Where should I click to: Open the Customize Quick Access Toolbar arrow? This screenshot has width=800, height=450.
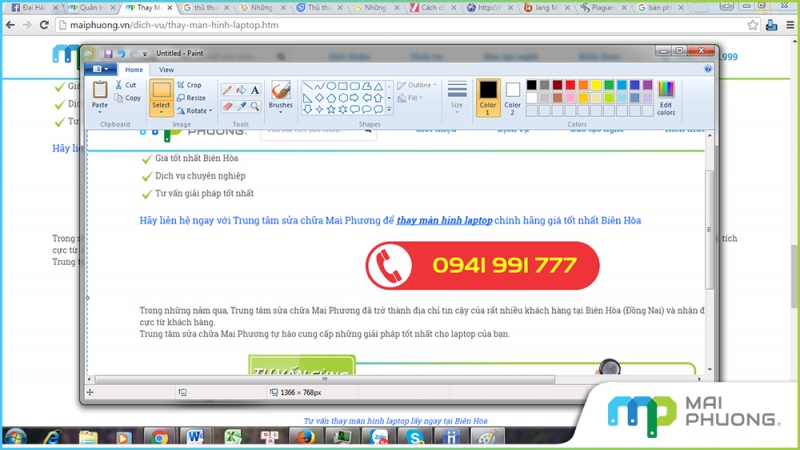coord(145,54)
